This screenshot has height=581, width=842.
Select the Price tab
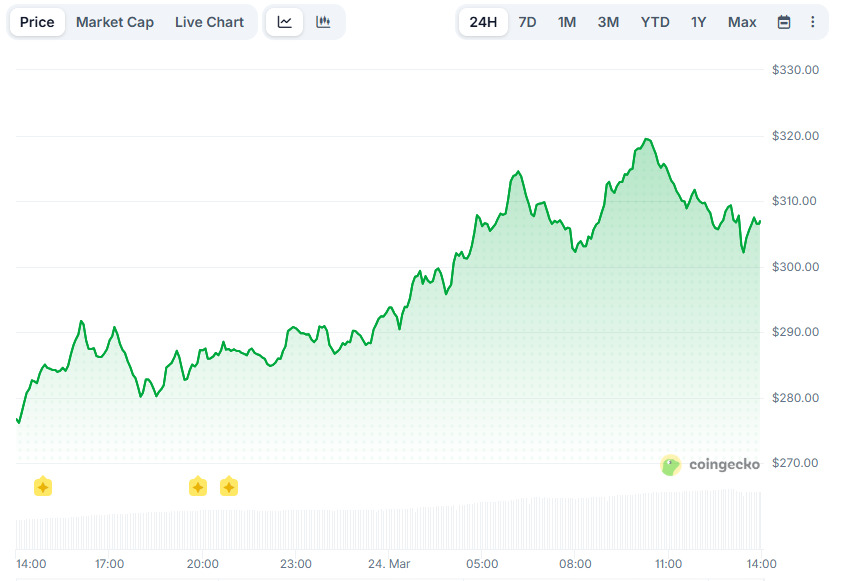pyautogui.click(x=37, y=22)
